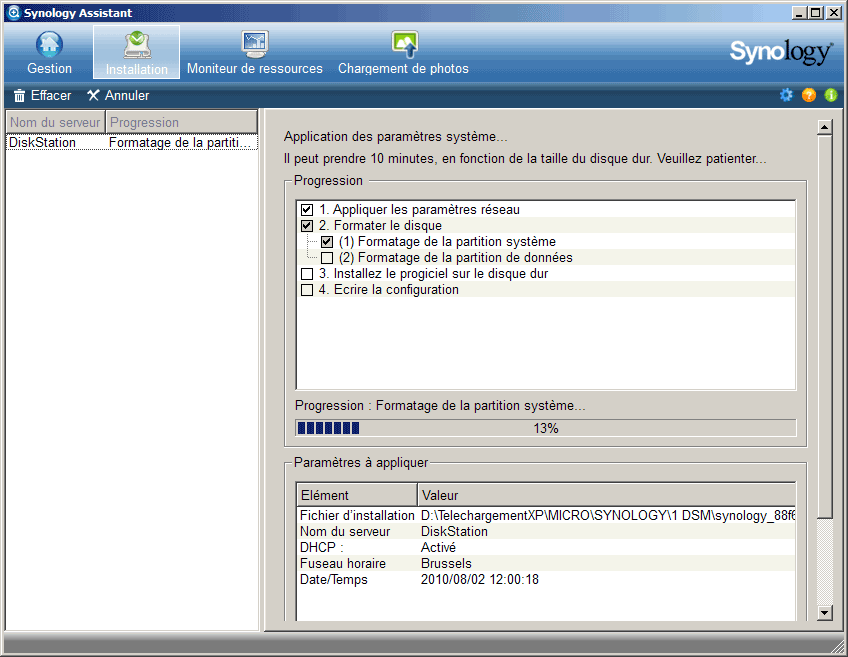Click the Synology logo
The height and width of the screenshot is (657, 848).
click(781, 52)
